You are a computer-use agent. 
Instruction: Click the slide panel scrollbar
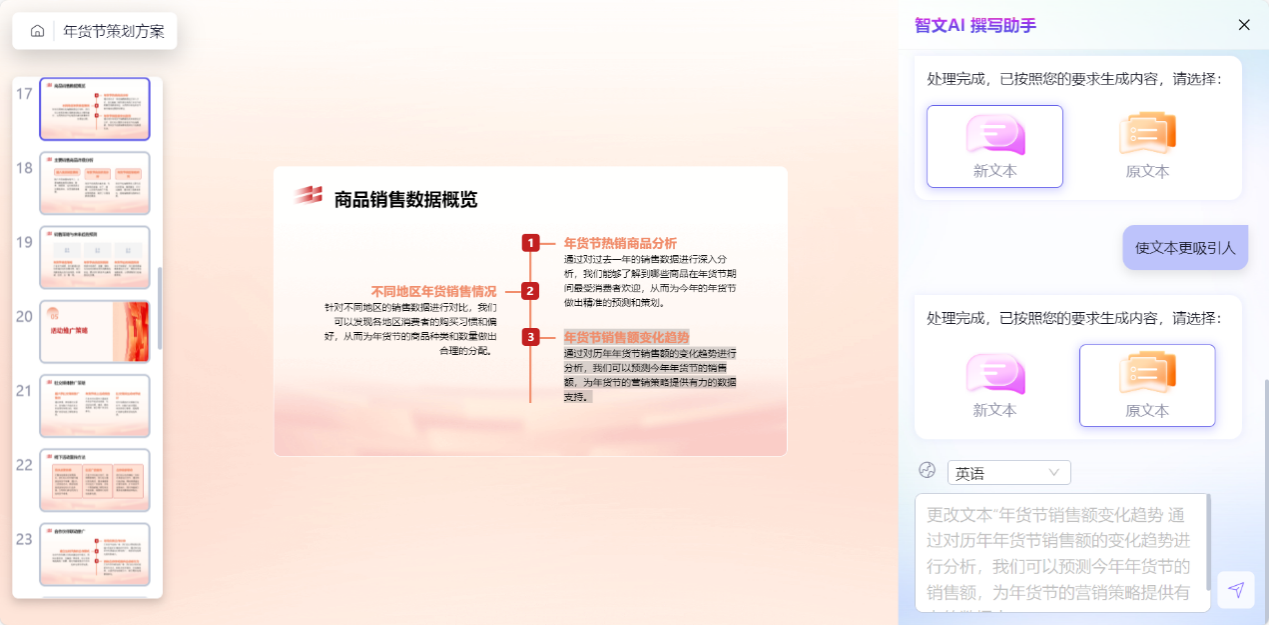coord(159,308)
